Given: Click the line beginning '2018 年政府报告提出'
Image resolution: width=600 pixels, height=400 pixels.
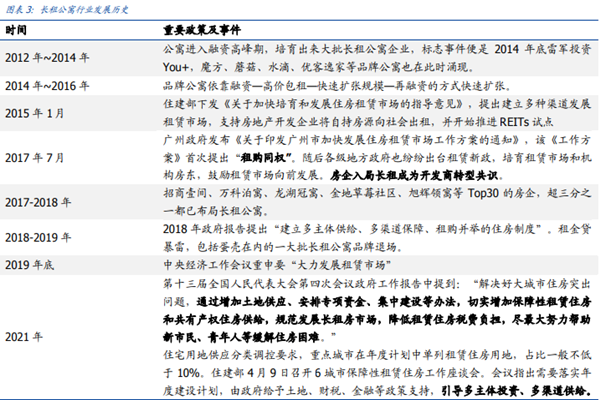Looking at the screenshot, I should (377, 229).
